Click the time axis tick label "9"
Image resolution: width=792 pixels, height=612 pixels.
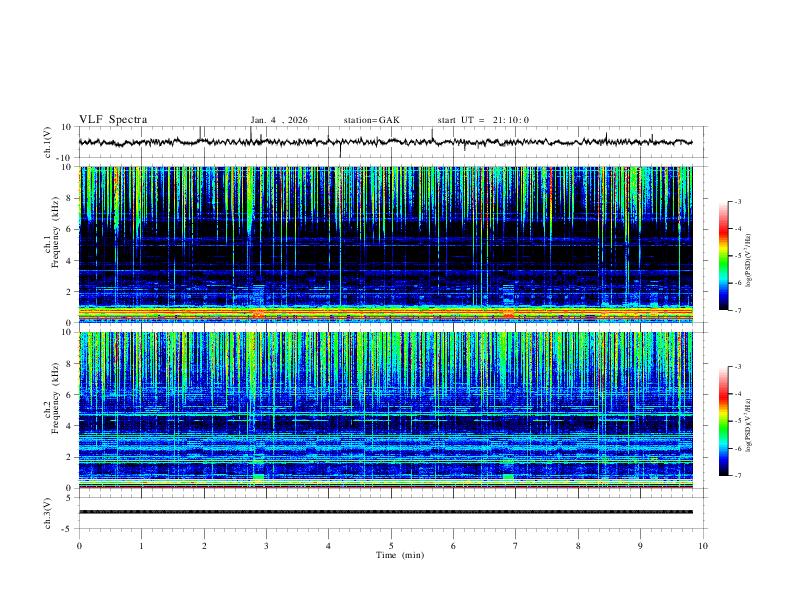(640, 546)
